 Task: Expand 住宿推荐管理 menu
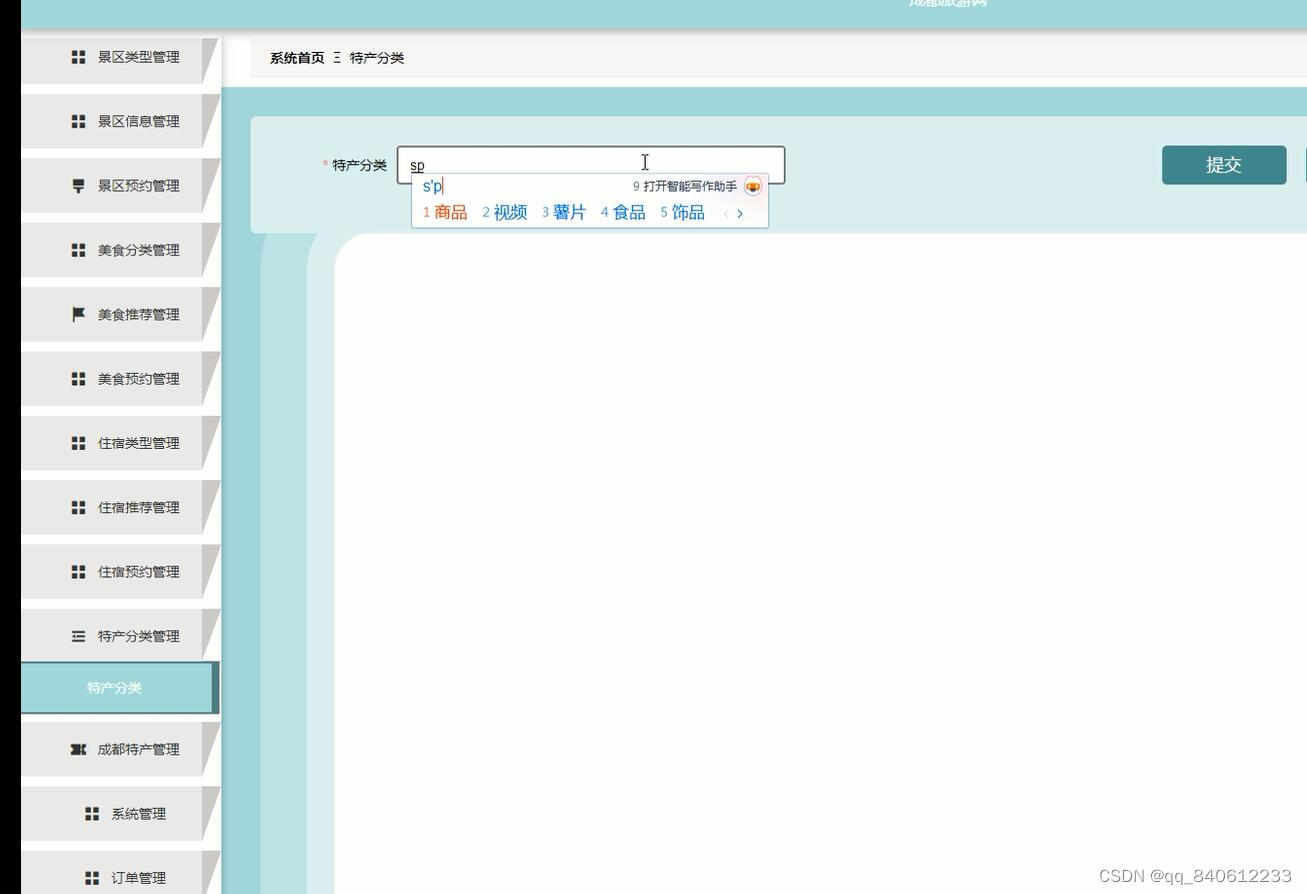point(120,507)
